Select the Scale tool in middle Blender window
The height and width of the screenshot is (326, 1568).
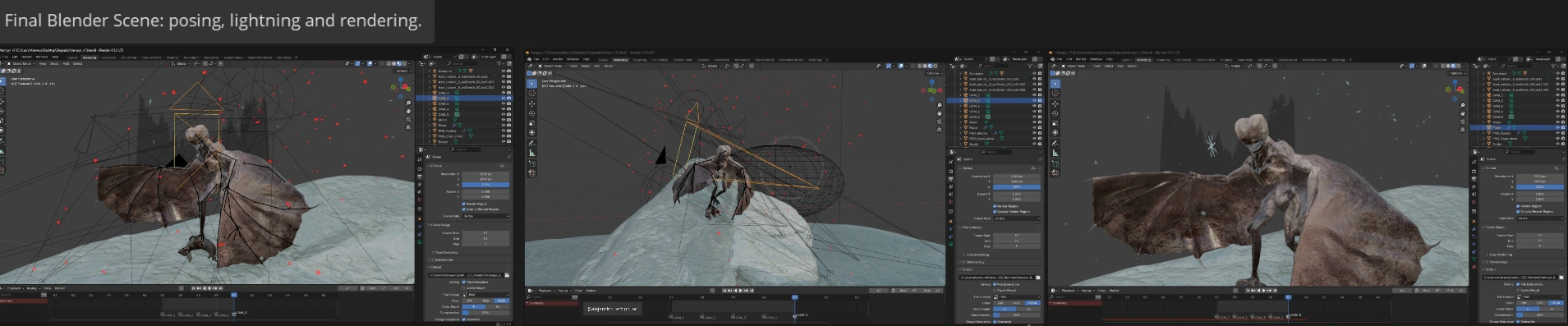coord(532,123)
